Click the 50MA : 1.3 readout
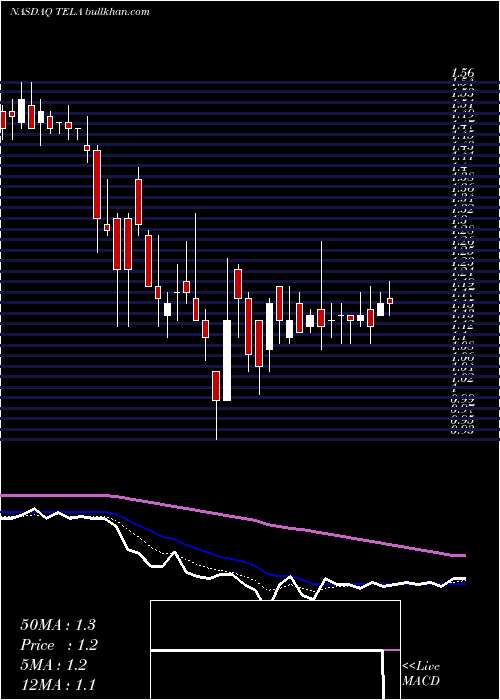Image resolution: width=500 pixels, height=700 pixels. pyautogui.click(x=58, y=625)
